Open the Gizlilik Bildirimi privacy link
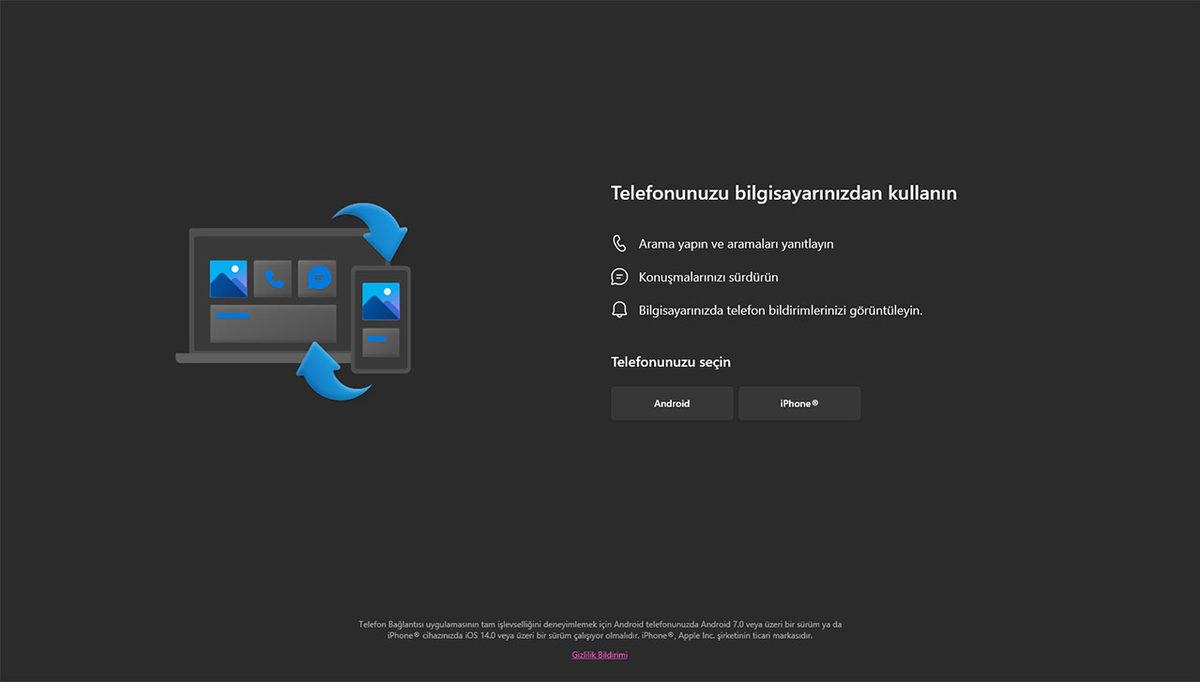 pos(599,655)
